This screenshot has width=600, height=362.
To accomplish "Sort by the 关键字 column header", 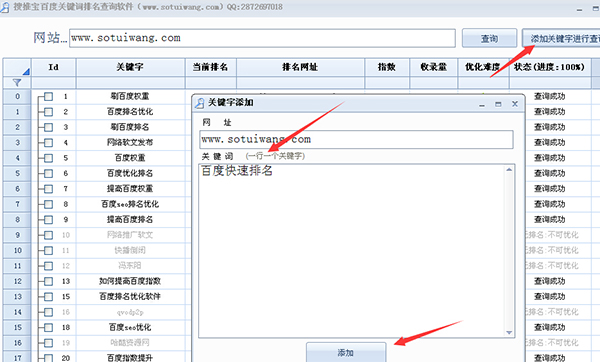I will click(130, 67).
